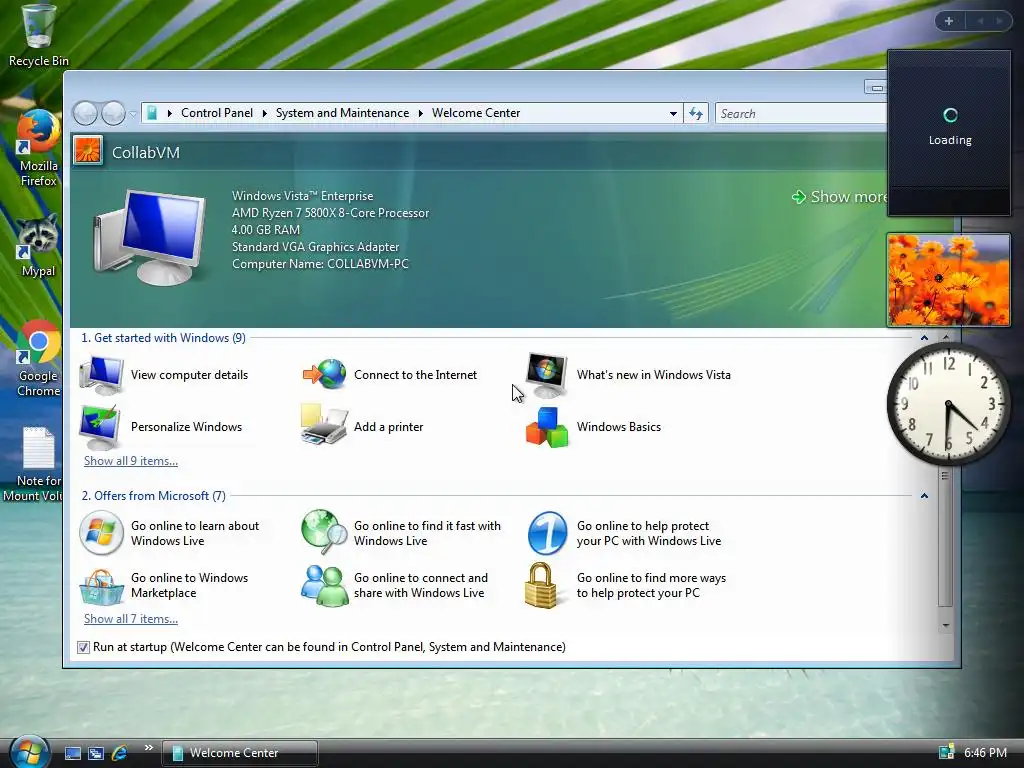The image size is (1024, 768).
Task: Expand the Quick Launch overflow chevron
Action: click(149, 747)
